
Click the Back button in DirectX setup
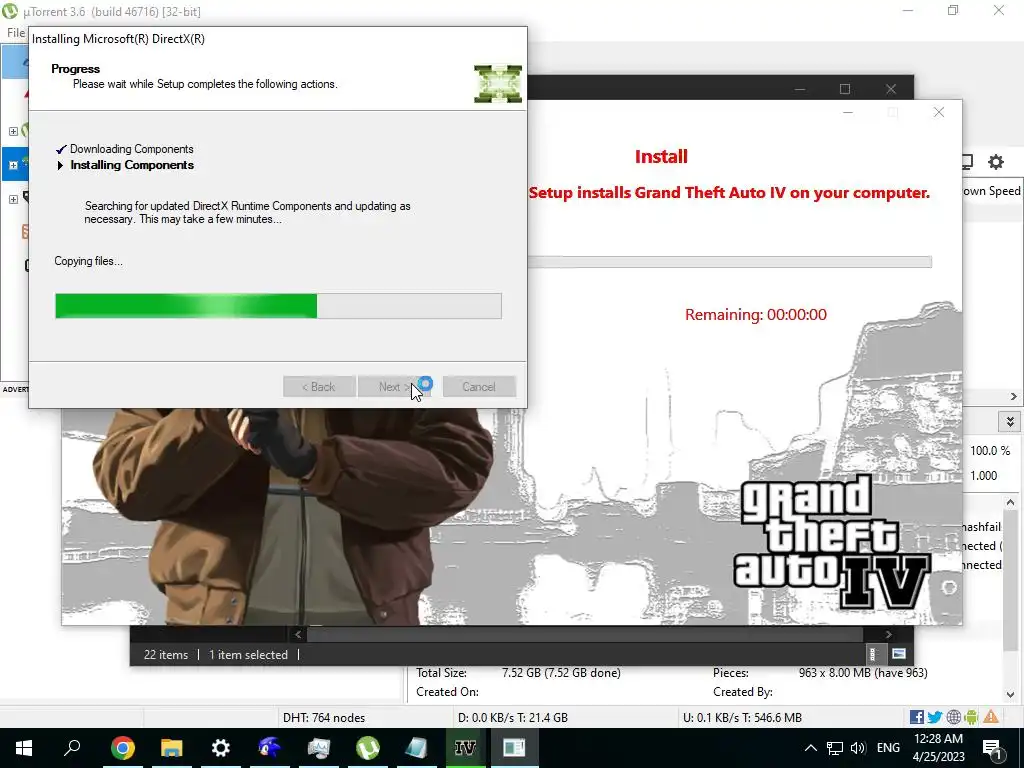[x=319, y=387]
